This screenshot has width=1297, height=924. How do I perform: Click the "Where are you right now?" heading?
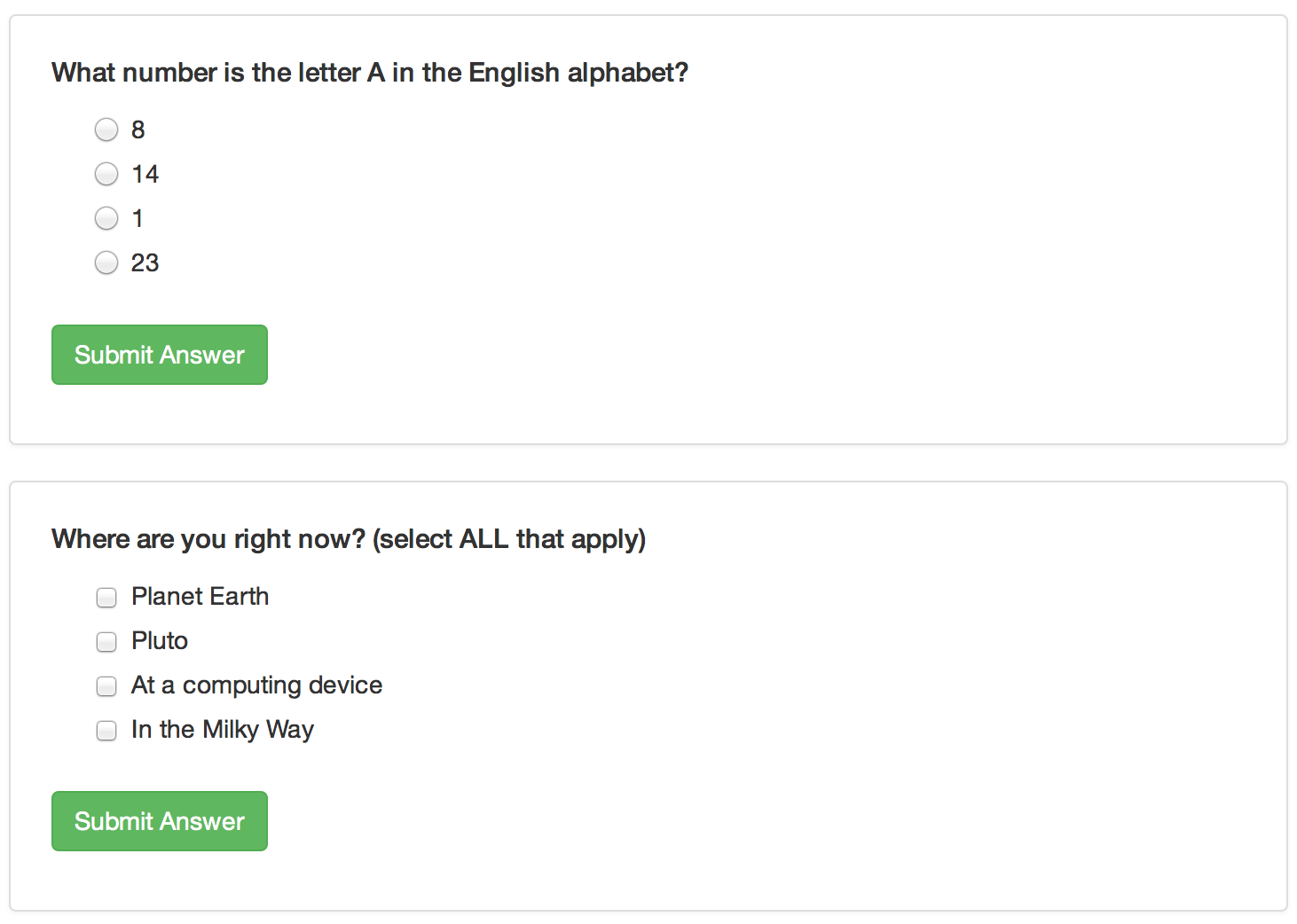point(349,539)
